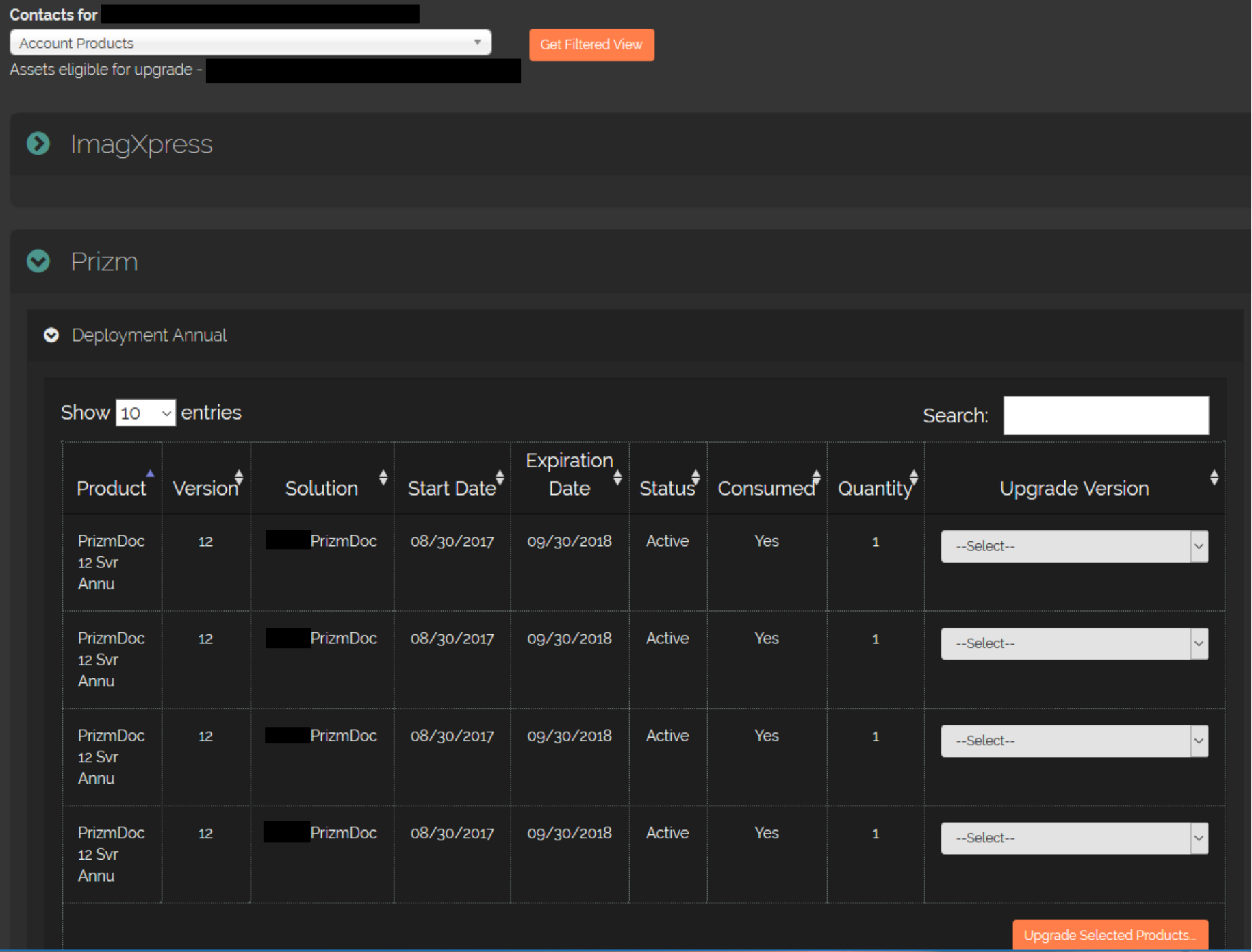Click third row Active status
The height and width of the screenshot is (952, 1252).
click(667, 735)
